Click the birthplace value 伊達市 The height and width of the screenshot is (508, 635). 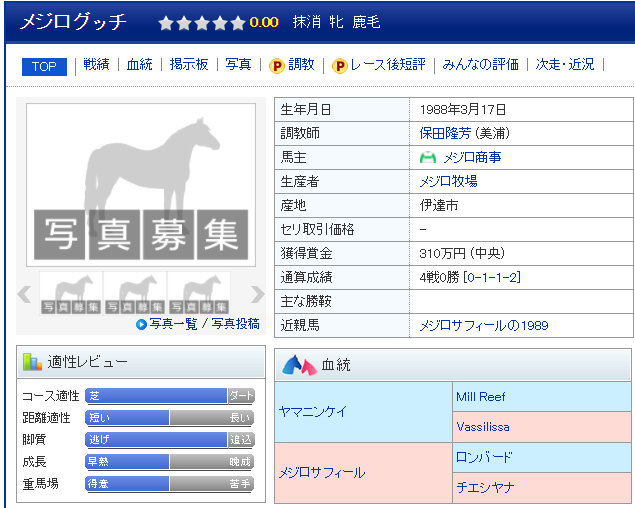(439, 205)
